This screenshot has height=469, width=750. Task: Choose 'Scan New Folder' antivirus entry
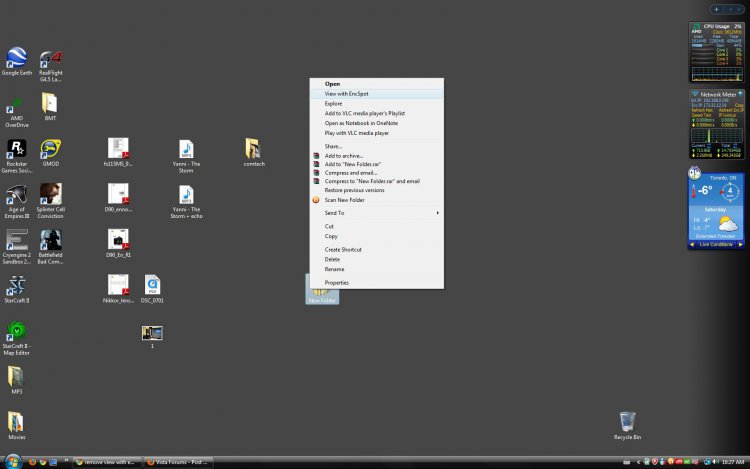coord(377,200)
